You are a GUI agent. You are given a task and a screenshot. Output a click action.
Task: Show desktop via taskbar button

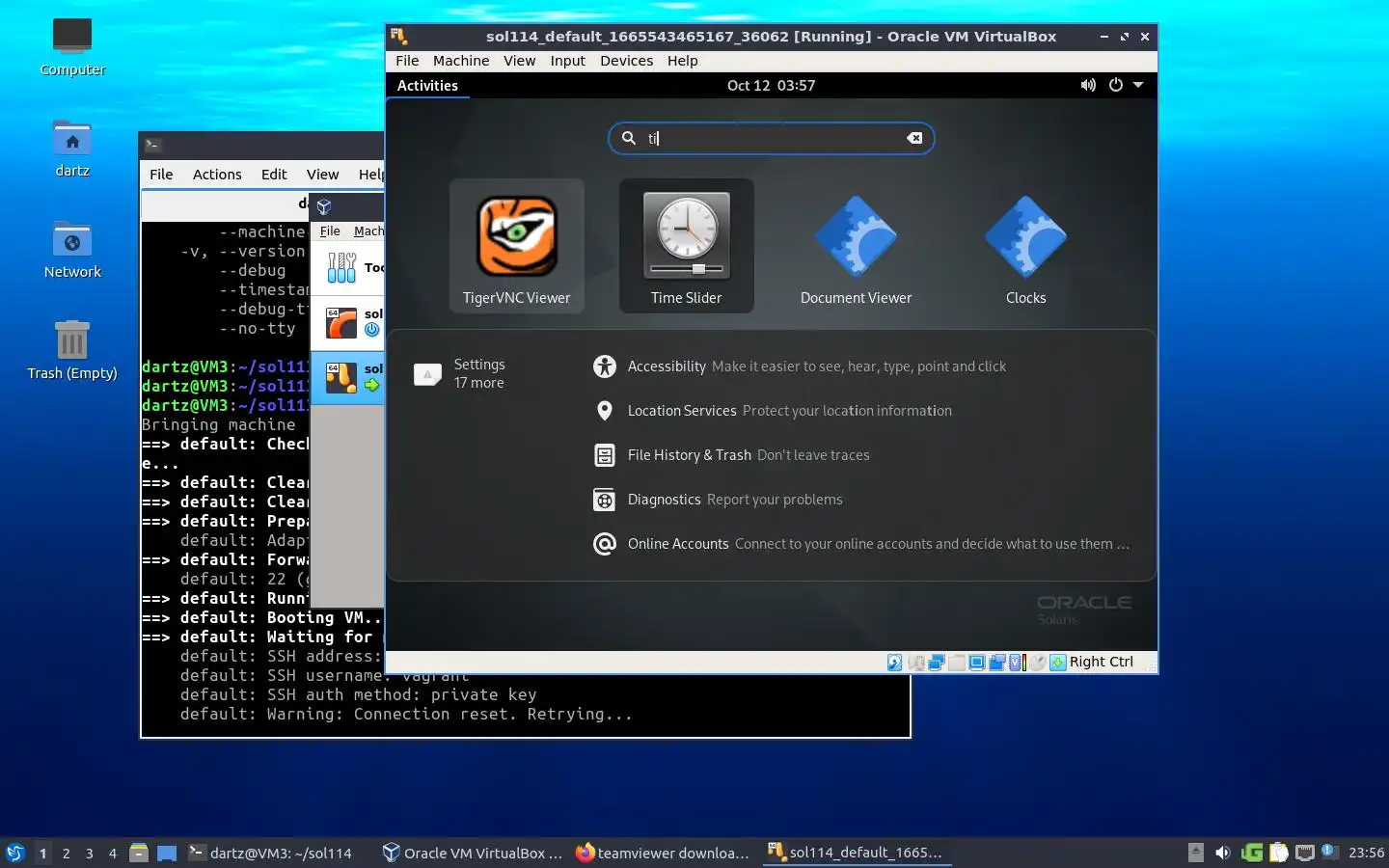point(167,853)
